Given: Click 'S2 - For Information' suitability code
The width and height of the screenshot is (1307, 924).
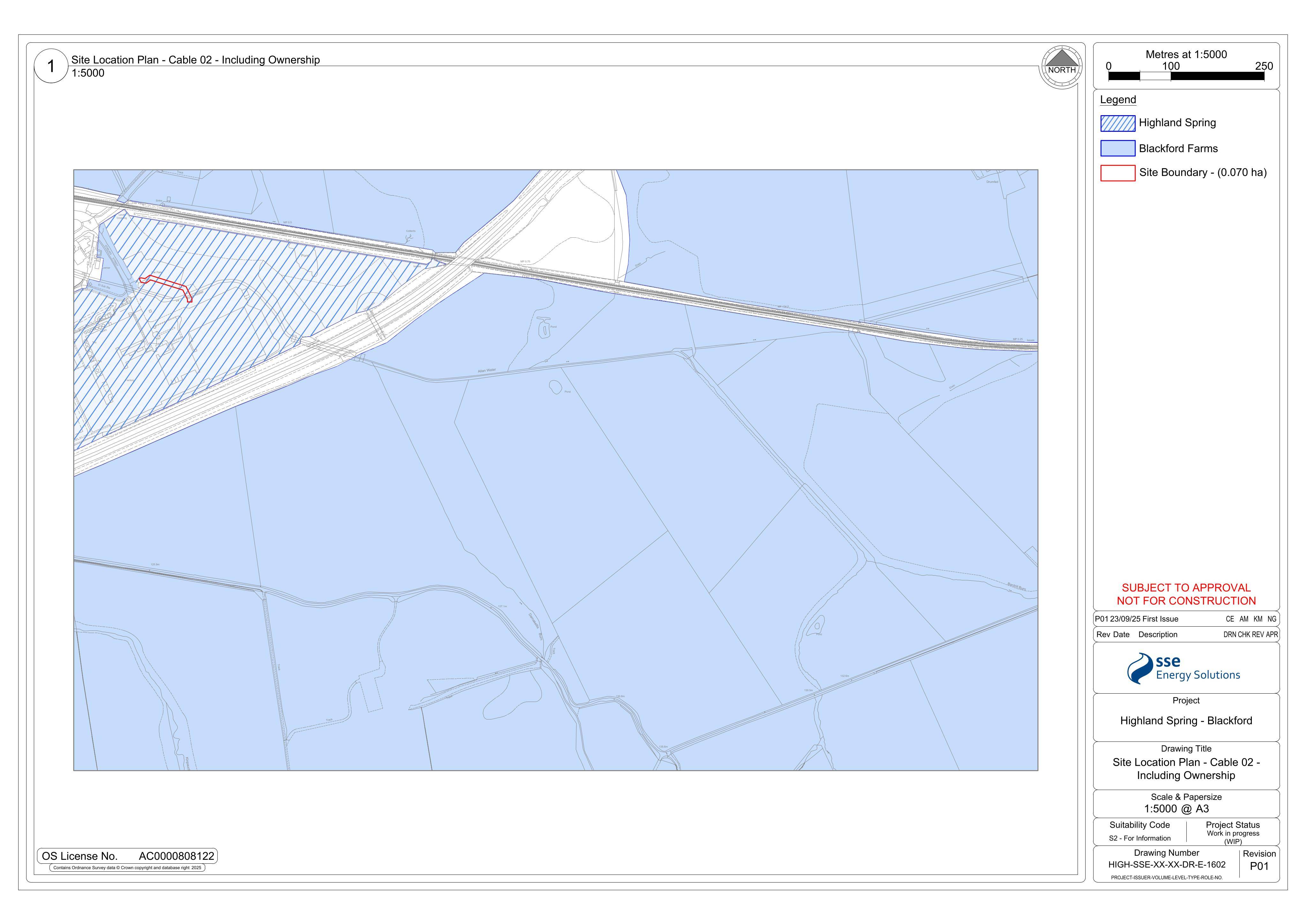Looking at the screenshot, I should pos(1140,838).
